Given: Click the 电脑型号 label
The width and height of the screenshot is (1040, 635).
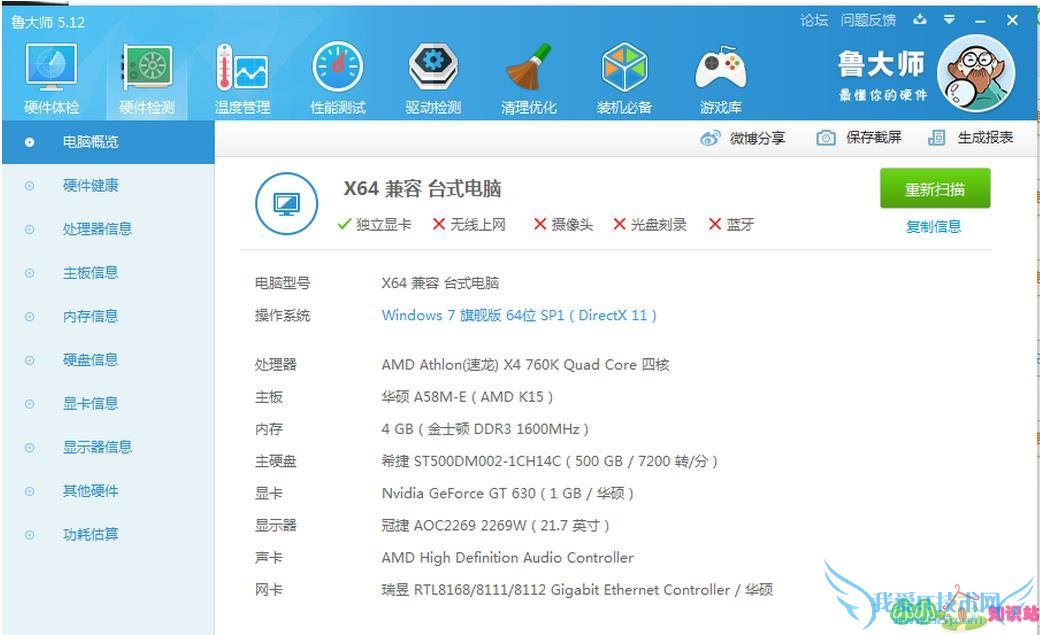Looking at the screenshot, I should (x=283, y=283).
